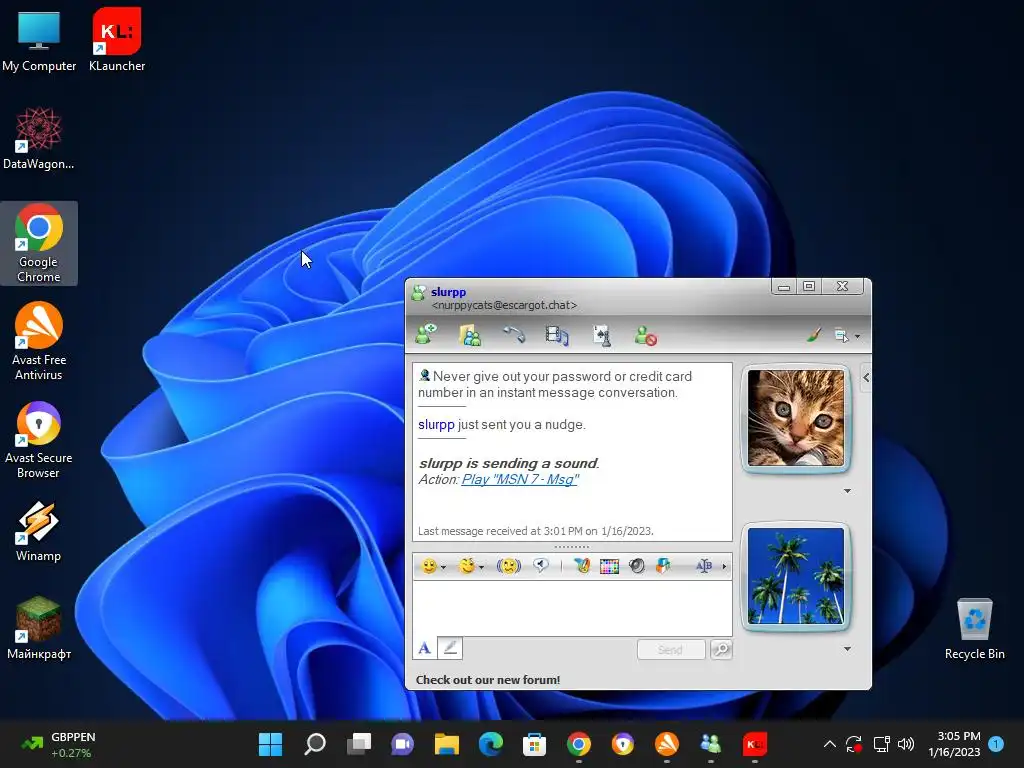Select the KLauncher desktop shortcut
Viewport: 1024px width, 768px height.
[x=117, y=39]
